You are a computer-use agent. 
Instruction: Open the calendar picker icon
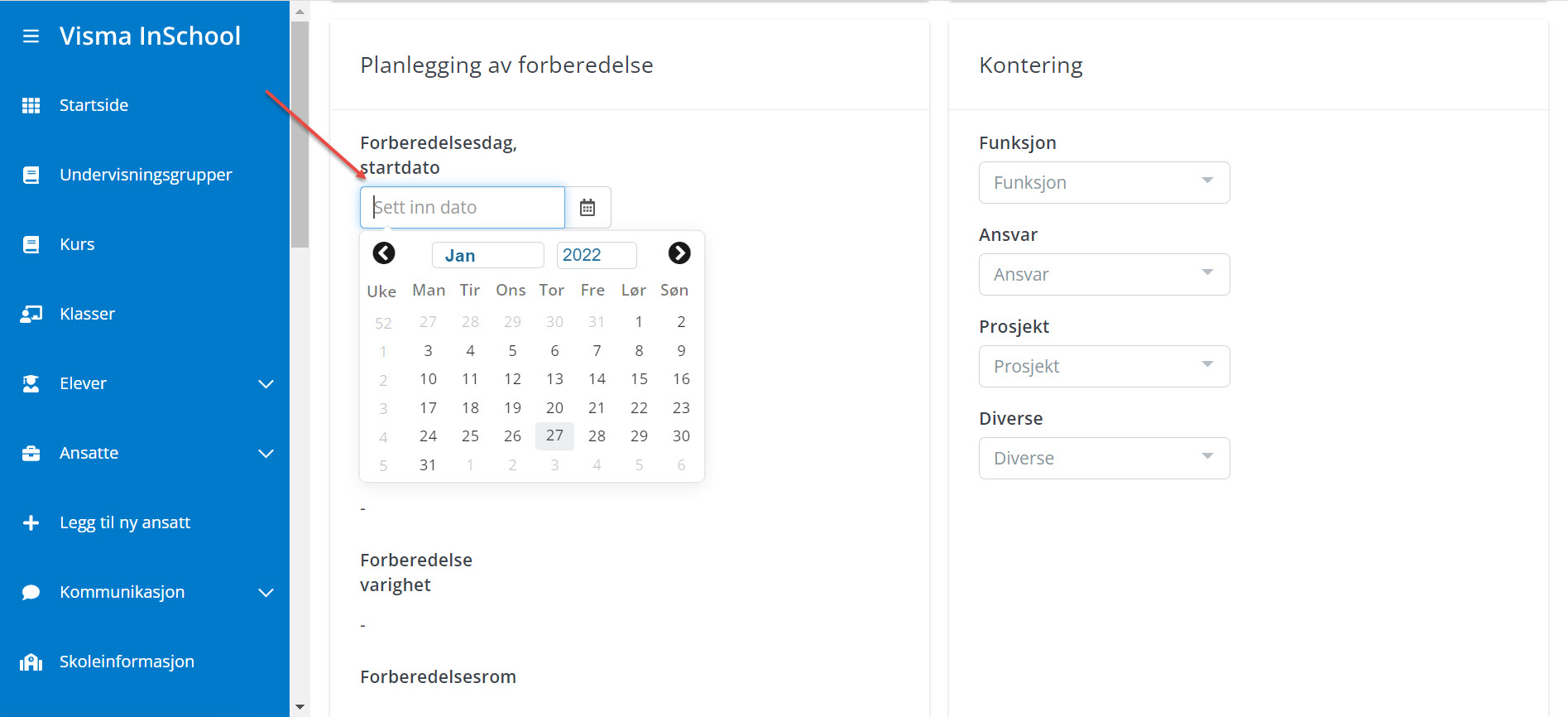tap(587, 208)
